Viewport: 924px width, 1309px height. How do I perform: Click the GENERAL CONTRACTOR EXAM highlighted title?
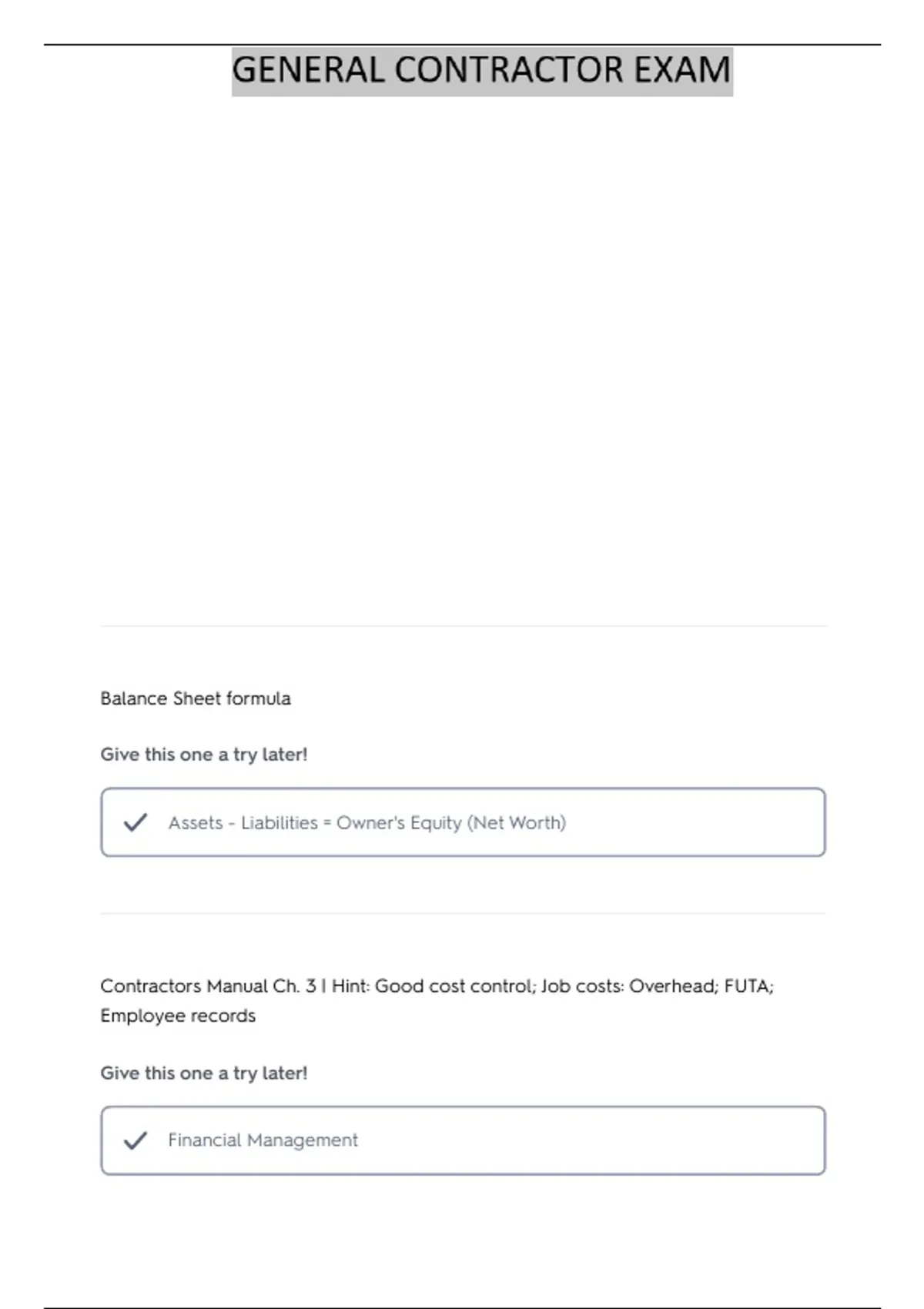[482, 71]
